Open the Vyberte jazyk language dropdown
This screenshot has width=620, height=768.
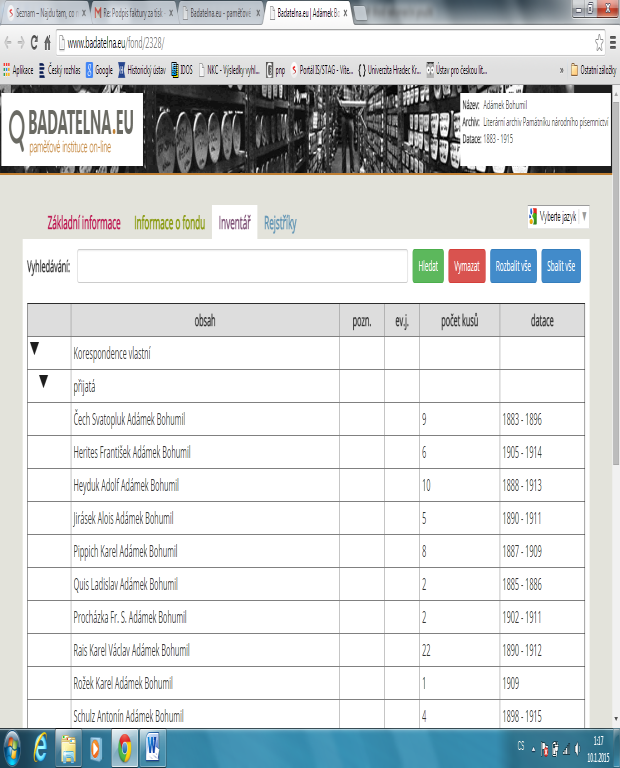pos(558,216)
